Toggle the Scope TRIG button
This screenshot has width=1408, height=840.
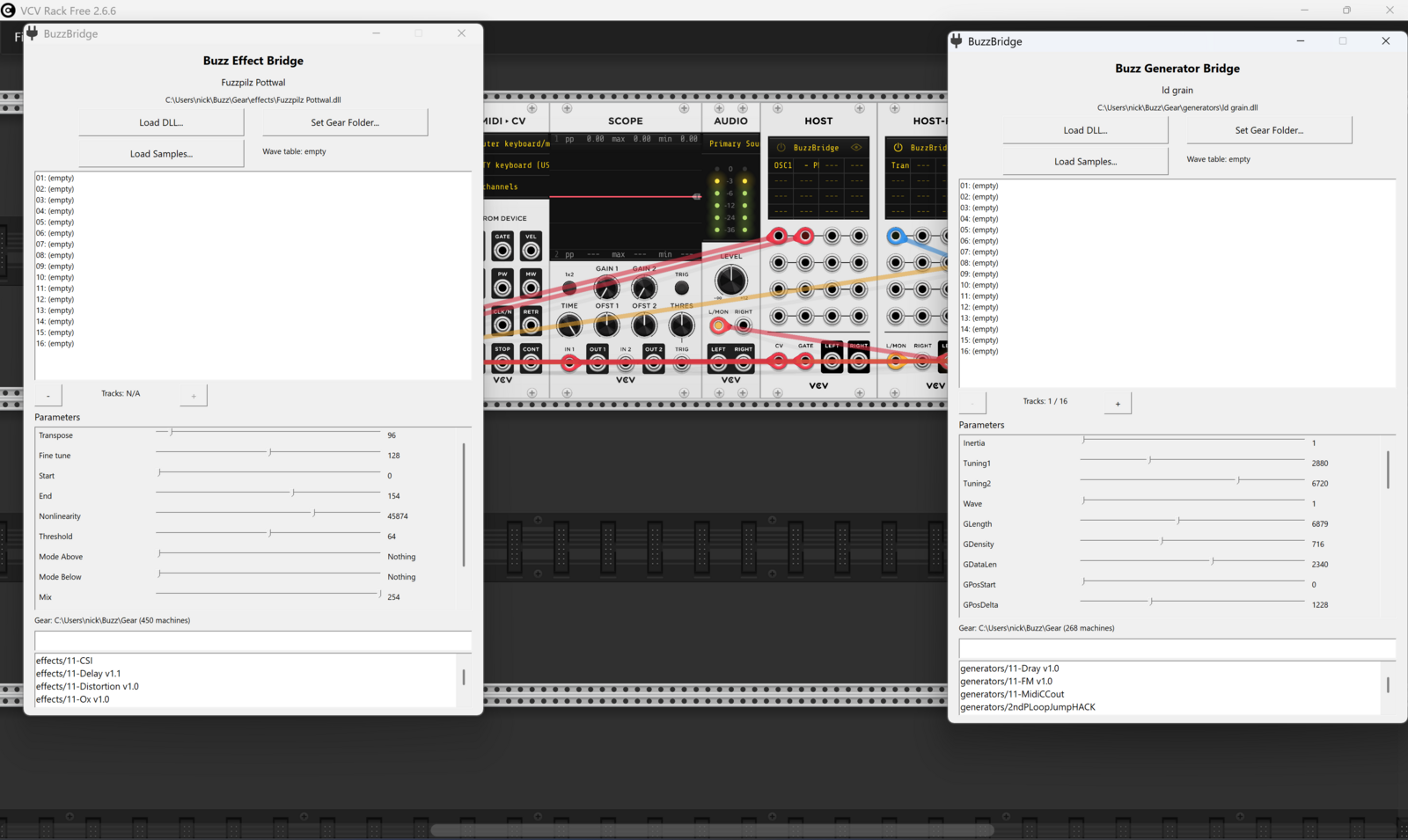click(x=681, y=289)
